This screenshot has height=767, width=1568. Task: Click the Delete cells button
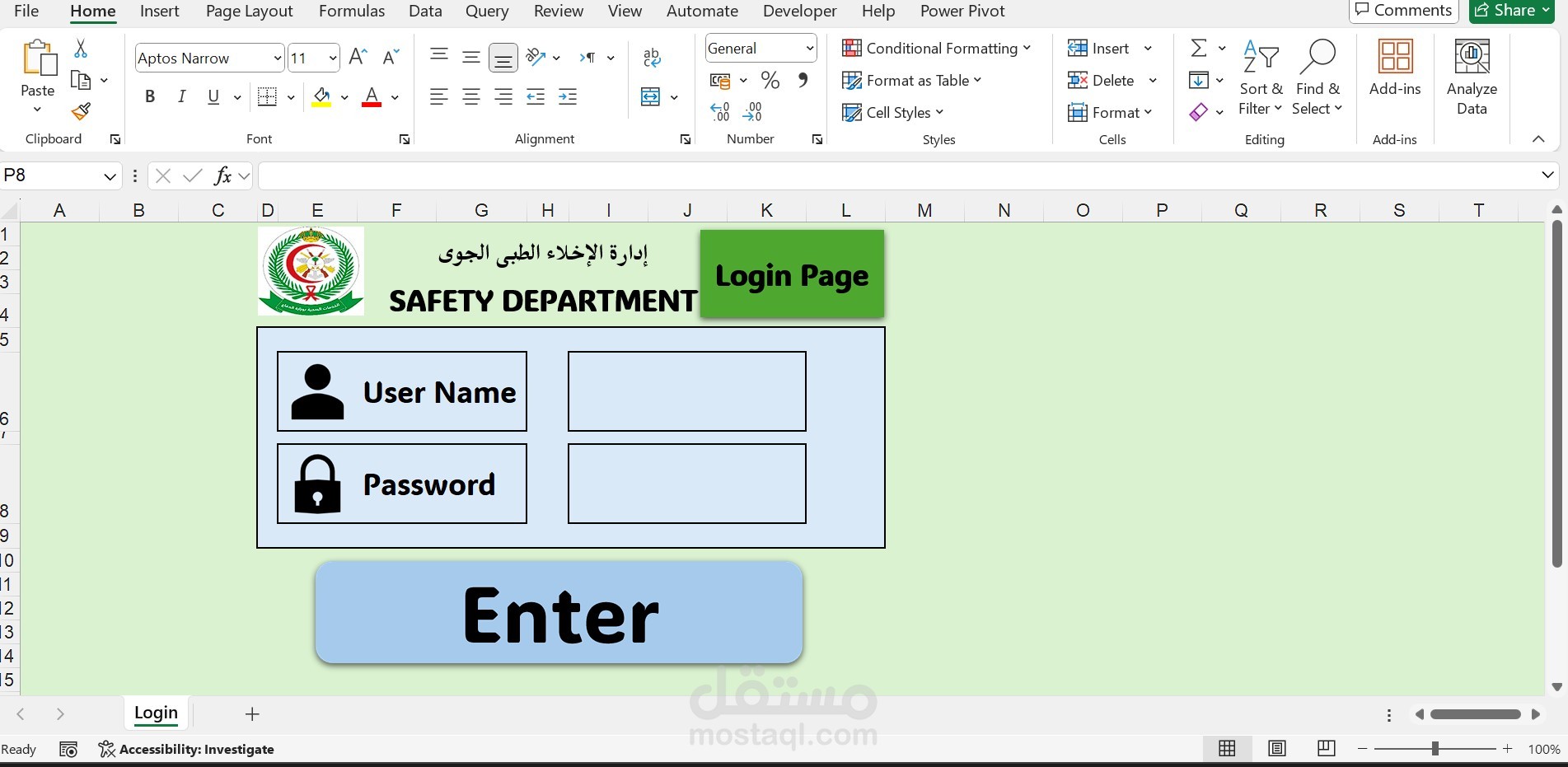[1102, 80]
